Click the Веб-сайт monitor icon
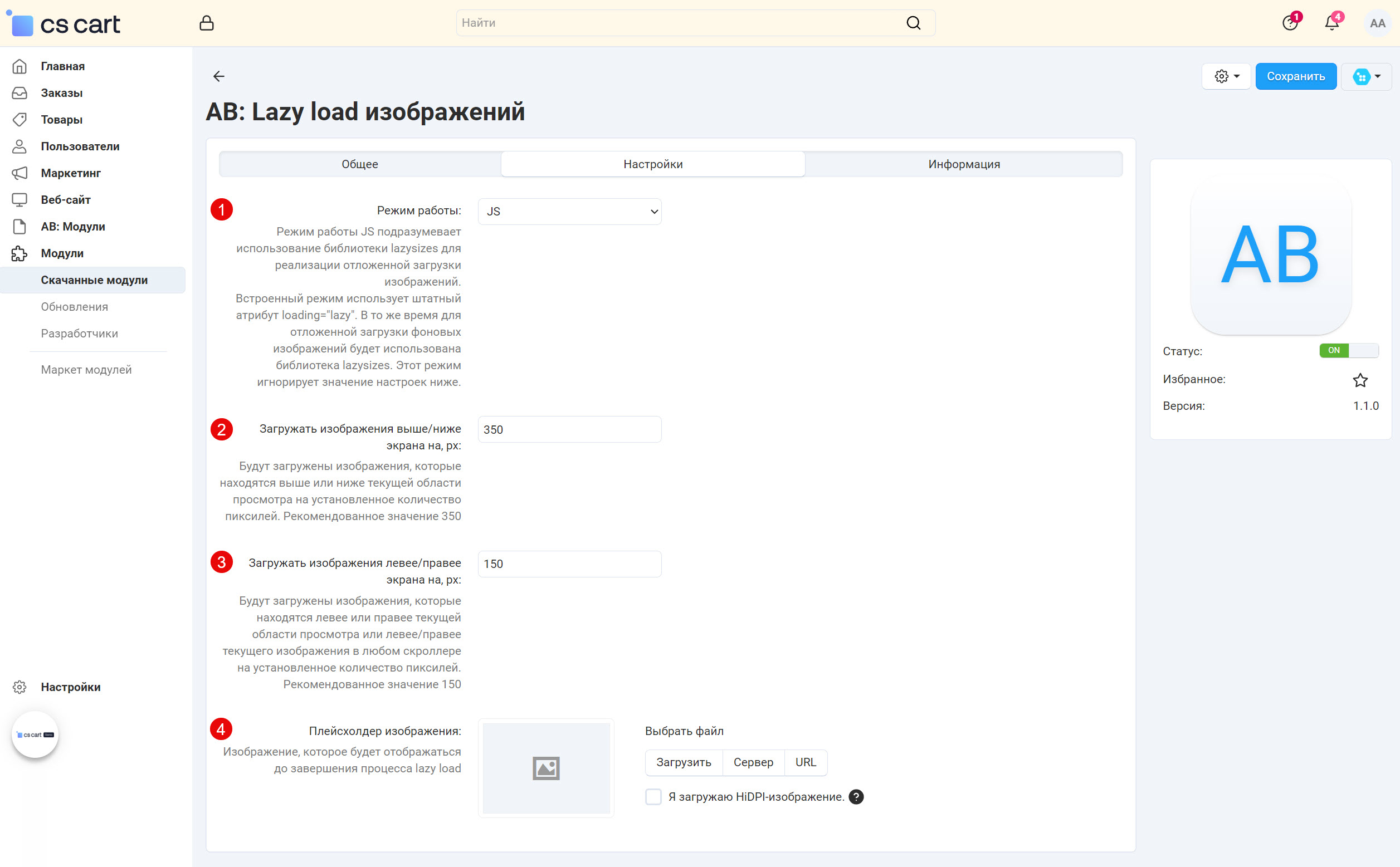The image size is (1400, 867). pos(19,199)
